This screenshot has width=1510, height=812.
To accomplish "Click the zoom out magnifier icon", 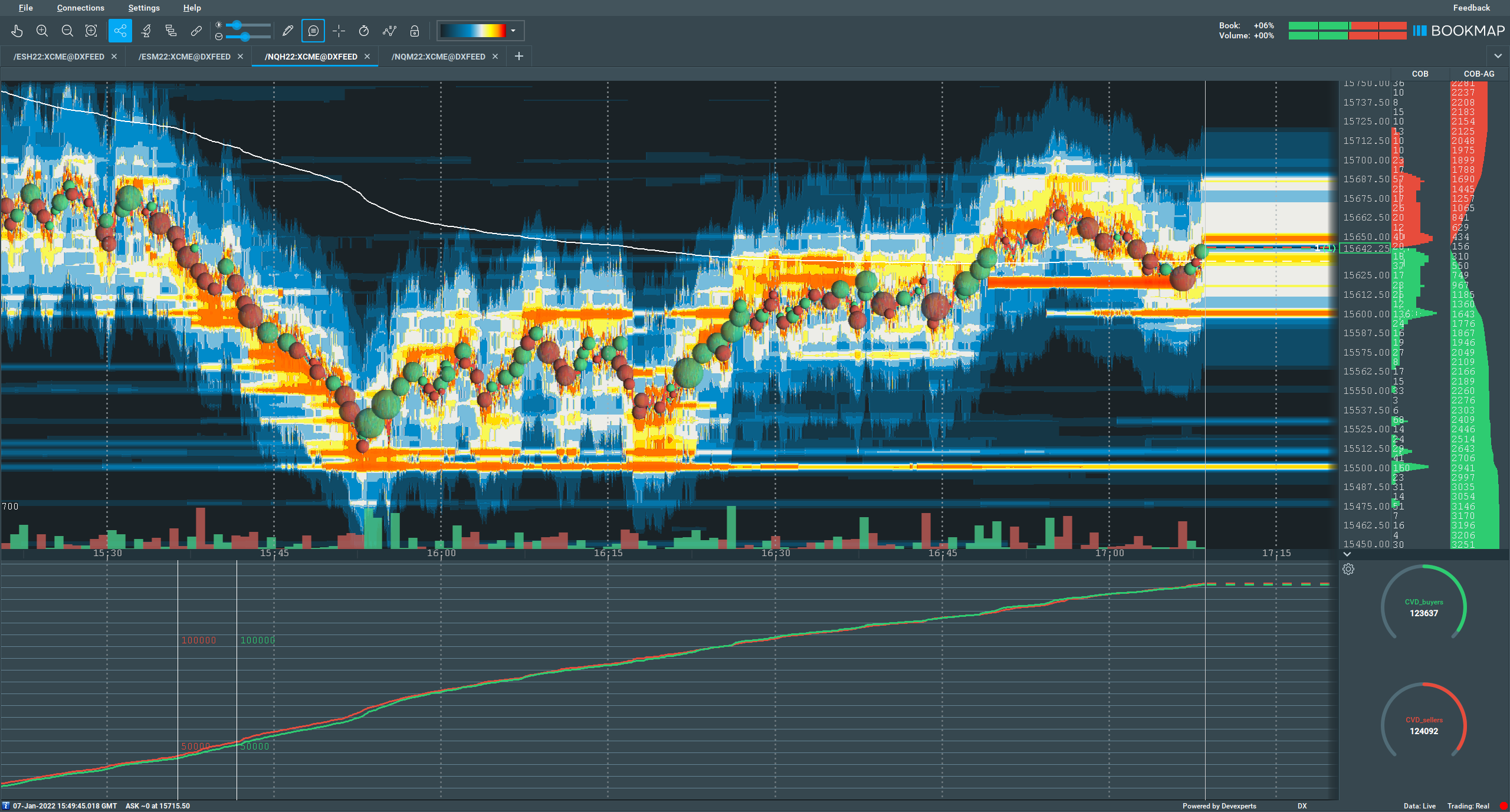I will coord(67,31).
